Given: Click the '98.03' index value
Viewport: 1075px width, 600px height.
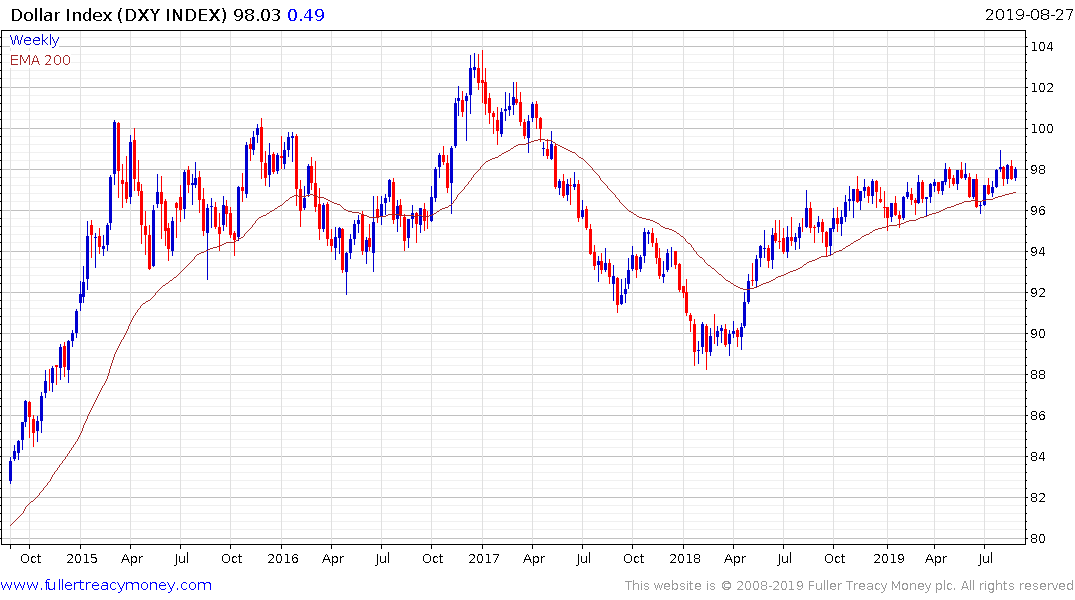Looking at the screenshot, I should pyautogui.click(x=257, y=15).
